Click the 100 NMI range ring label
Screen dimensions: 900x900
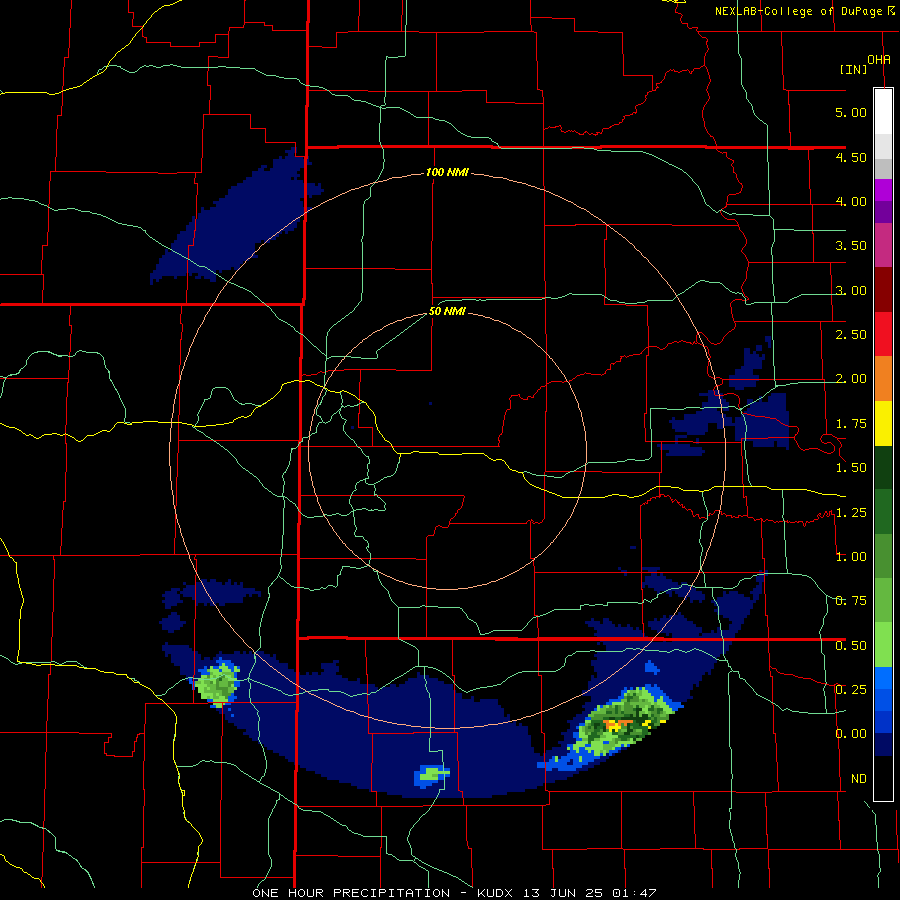coord(447,172)
